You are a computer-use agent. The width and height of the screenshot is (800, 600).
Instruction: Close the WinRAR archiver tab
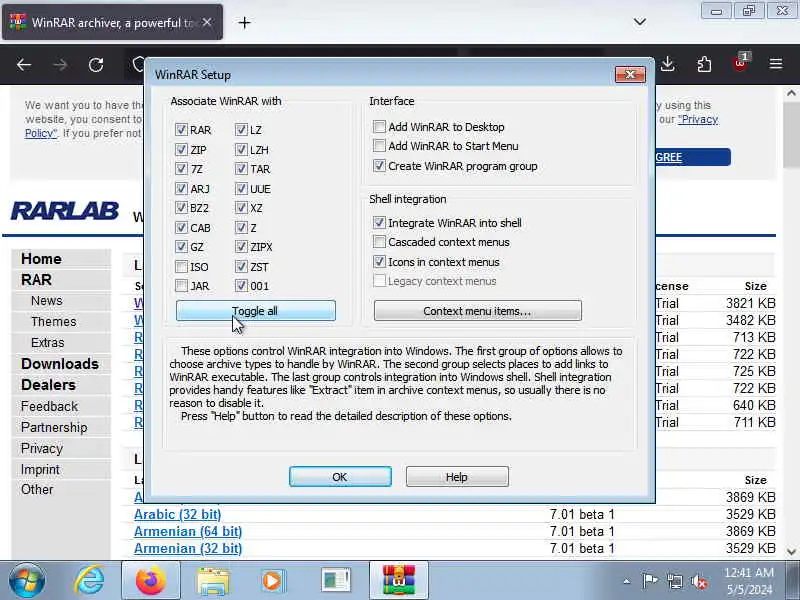click(x=207, y=22)
